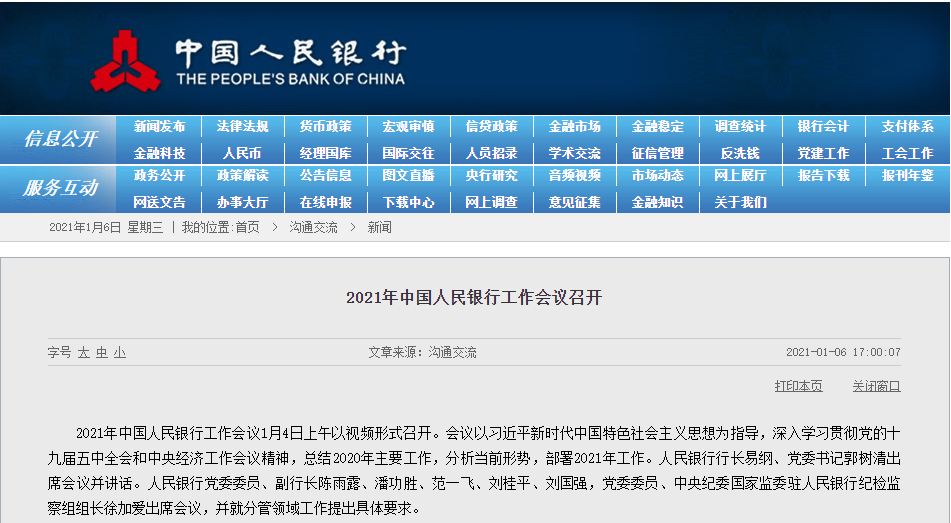Click 沟通交流 breadcrumb link
The image size is (951, 523).
pos(313,228)
